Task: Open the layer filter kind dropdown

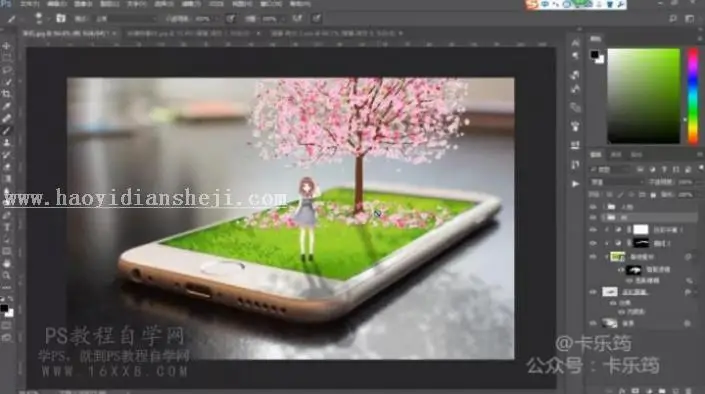Action: point(611,170)
